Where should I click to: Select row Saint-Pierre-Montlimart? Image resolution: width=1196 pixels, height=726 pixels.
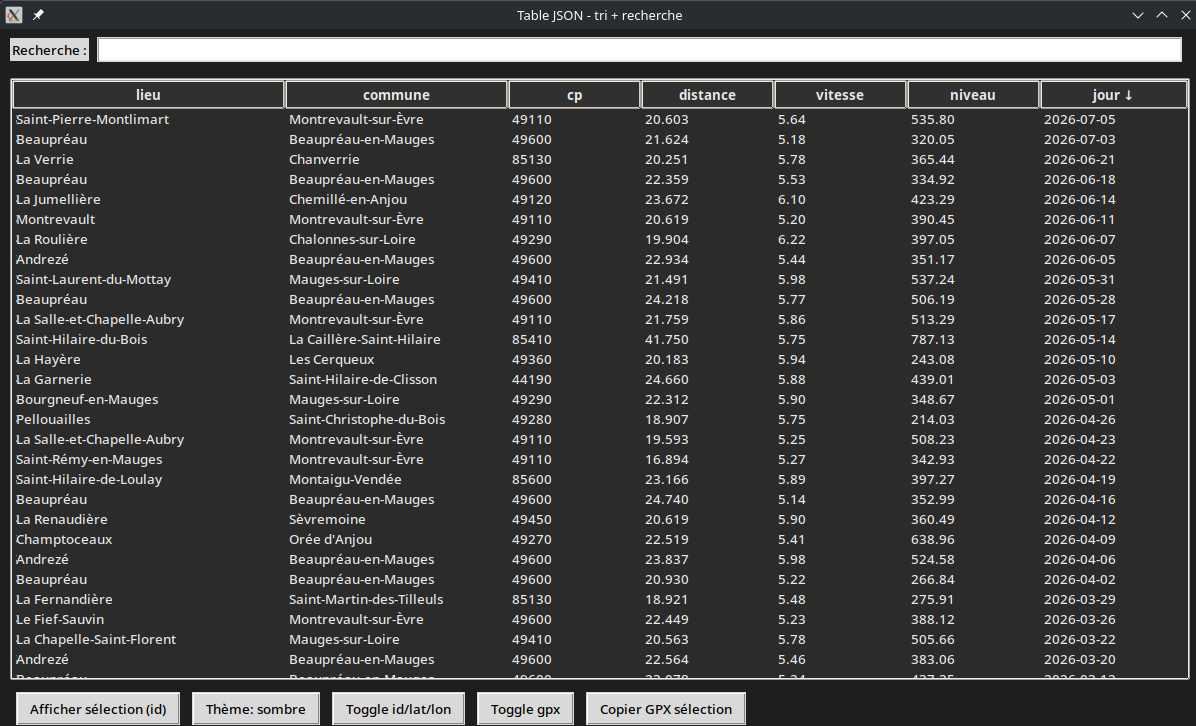pos(600,120)
